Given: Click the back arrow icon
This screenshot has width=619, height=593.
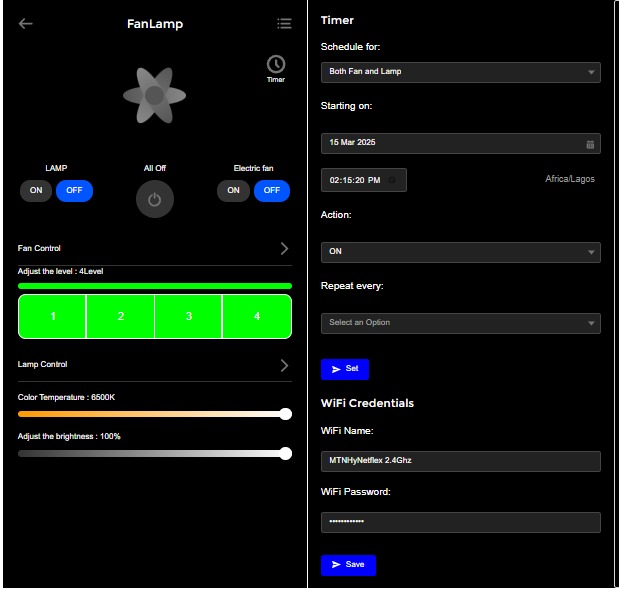Looking at the screenshot, I should (26, 24).
